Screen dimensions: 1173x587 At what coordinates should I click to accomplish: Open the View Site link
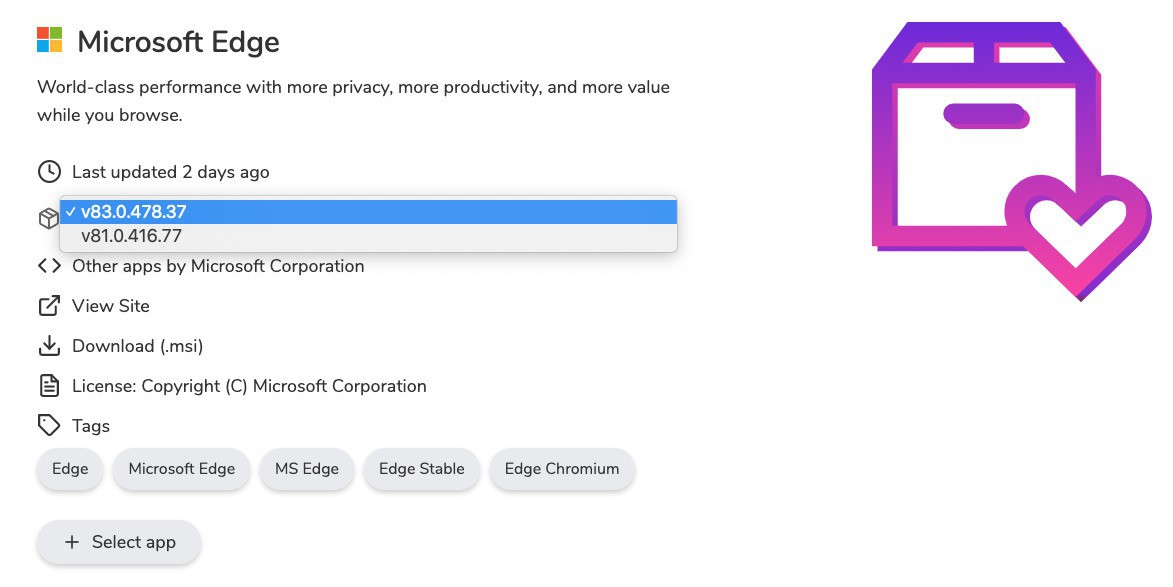tap(111, 306)
